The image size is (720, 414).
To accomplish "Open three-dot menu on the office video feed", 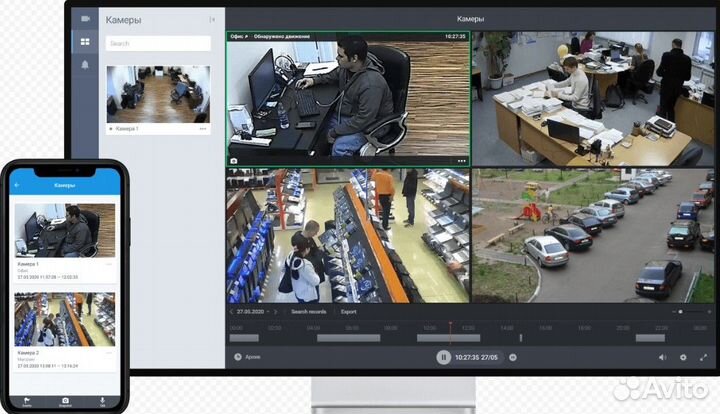I will pos(461,160).
